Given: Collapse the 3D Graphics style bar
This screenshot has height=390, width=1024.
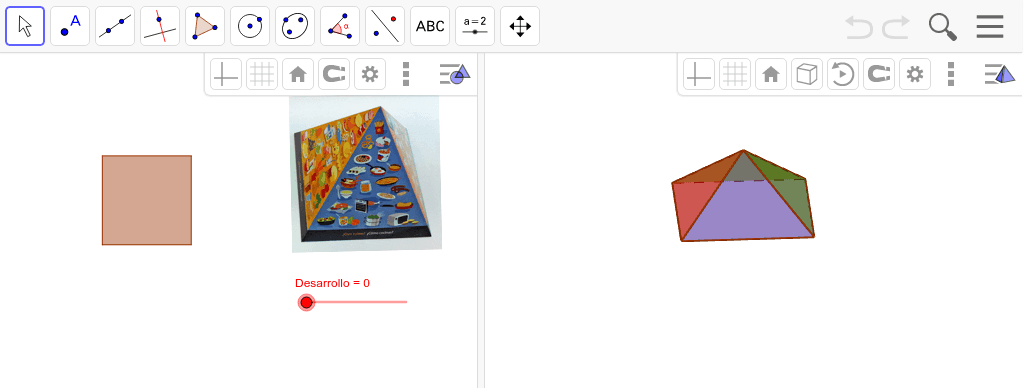Looking at the screenshot, I should [x=1000, y=74].
